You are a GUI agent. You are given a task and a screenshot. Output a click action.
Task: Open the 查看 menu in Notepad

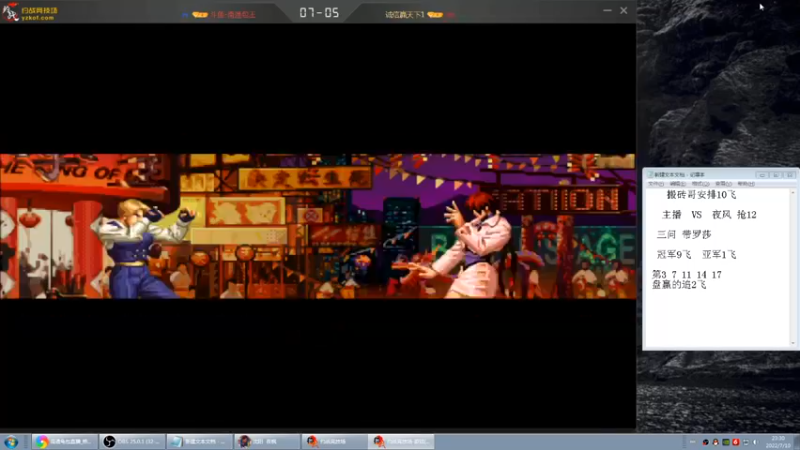click(723, 184)
